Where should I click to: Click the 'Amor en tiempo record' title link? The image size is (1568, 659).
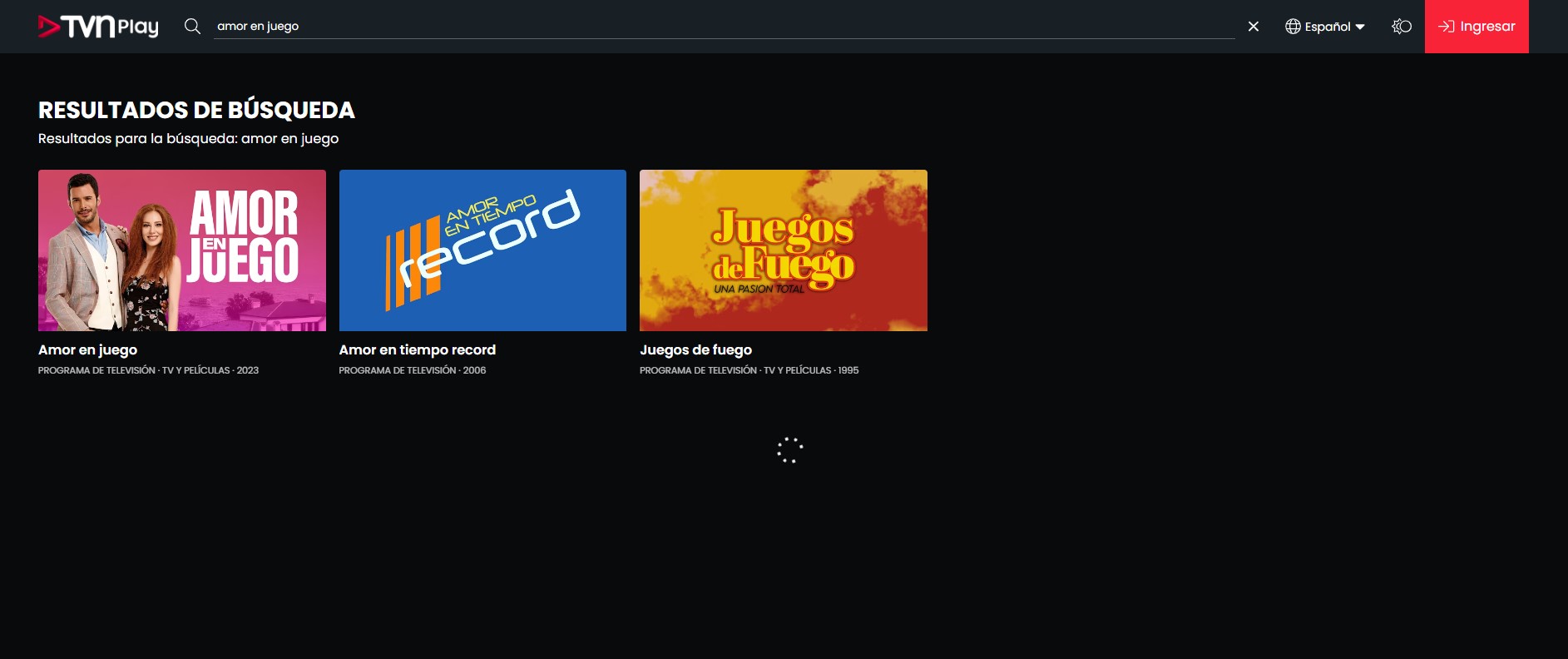tap(418, 350)
